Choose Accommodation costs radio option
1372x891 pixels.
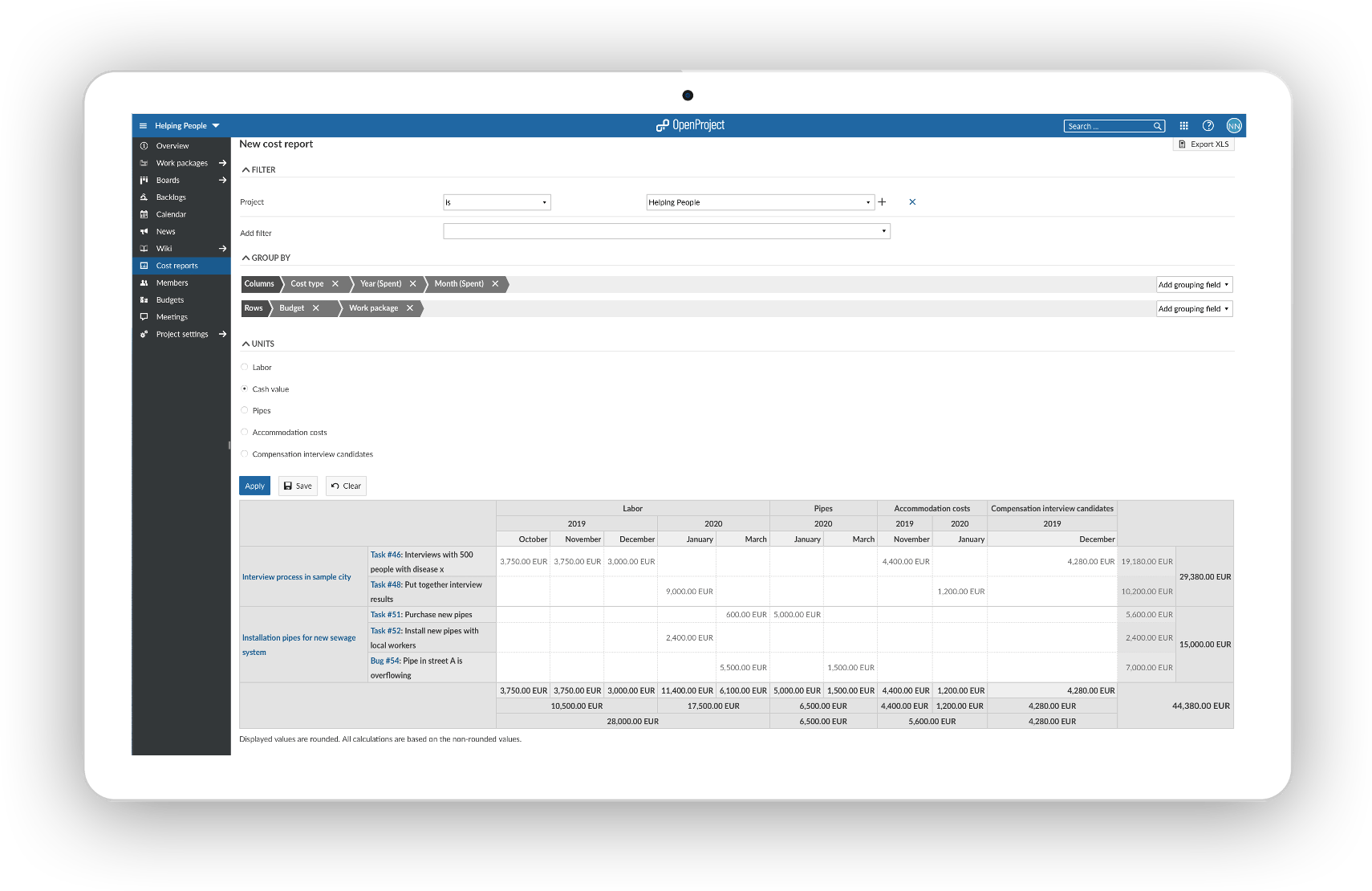(245, 433)
